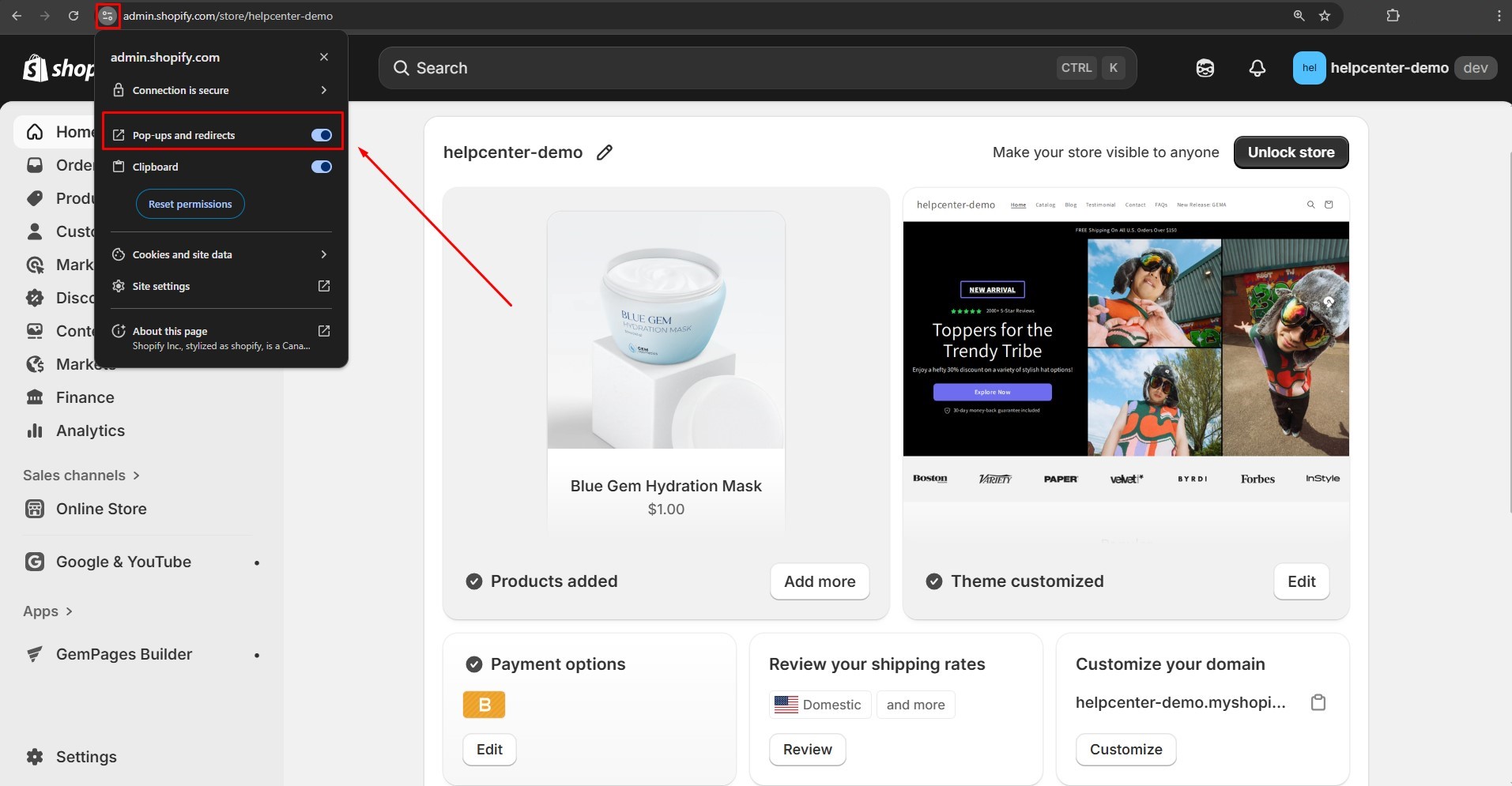
Task: Expand Connection is secure details
Action: 323,90
